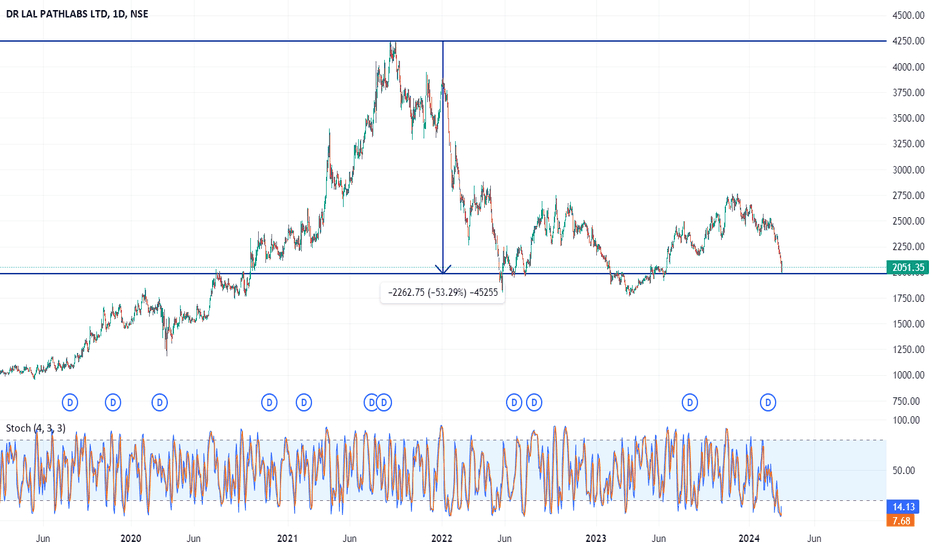The image size is (932, 550).
Task: Open the dividend marker just before 2021
Action: (269, 403)
